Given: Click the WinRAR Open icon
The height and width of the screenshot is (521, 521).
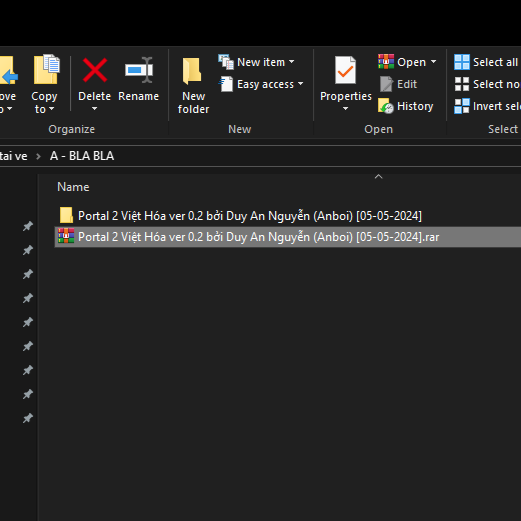Looking at the screenshot, I should 386,62.
